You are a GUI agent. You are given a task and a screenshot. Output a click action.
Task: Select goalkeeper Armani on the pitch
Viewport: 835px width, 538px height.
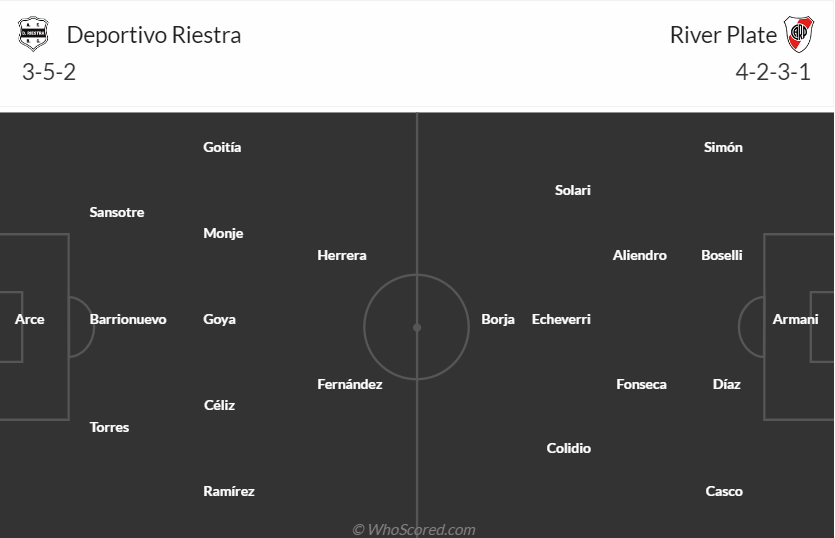pos(795,320)
